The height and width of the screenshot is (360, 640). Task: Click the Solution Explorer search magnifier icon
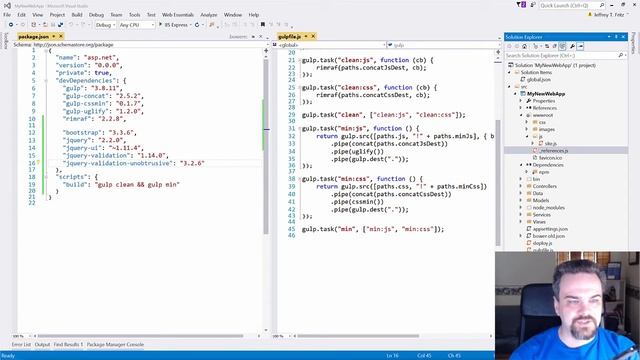621,56
